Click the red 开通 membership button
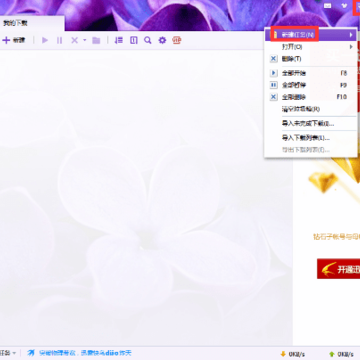 pos(338,269)
